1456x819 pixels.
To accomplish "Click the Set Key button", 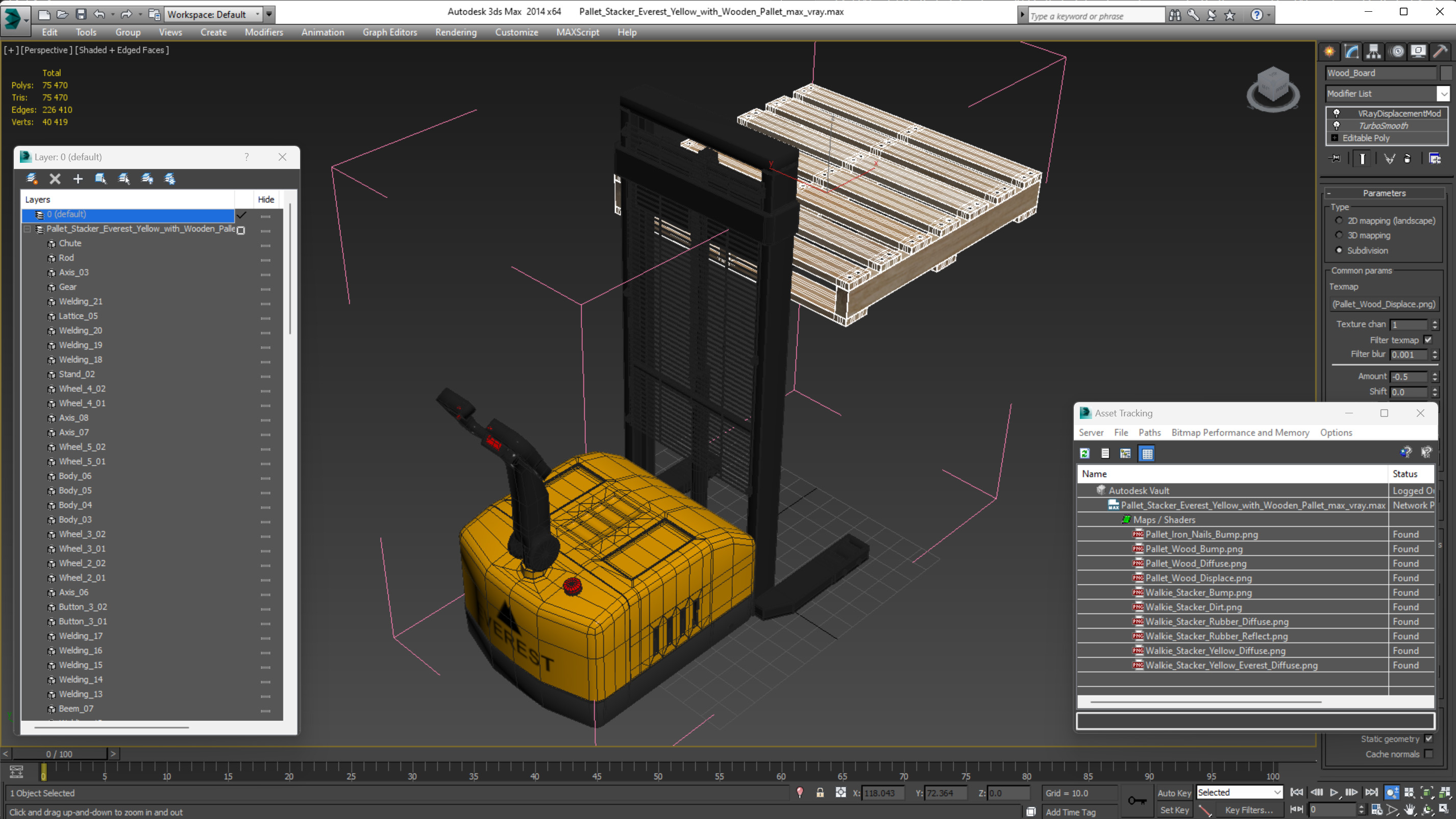I will coord(1174,810).
